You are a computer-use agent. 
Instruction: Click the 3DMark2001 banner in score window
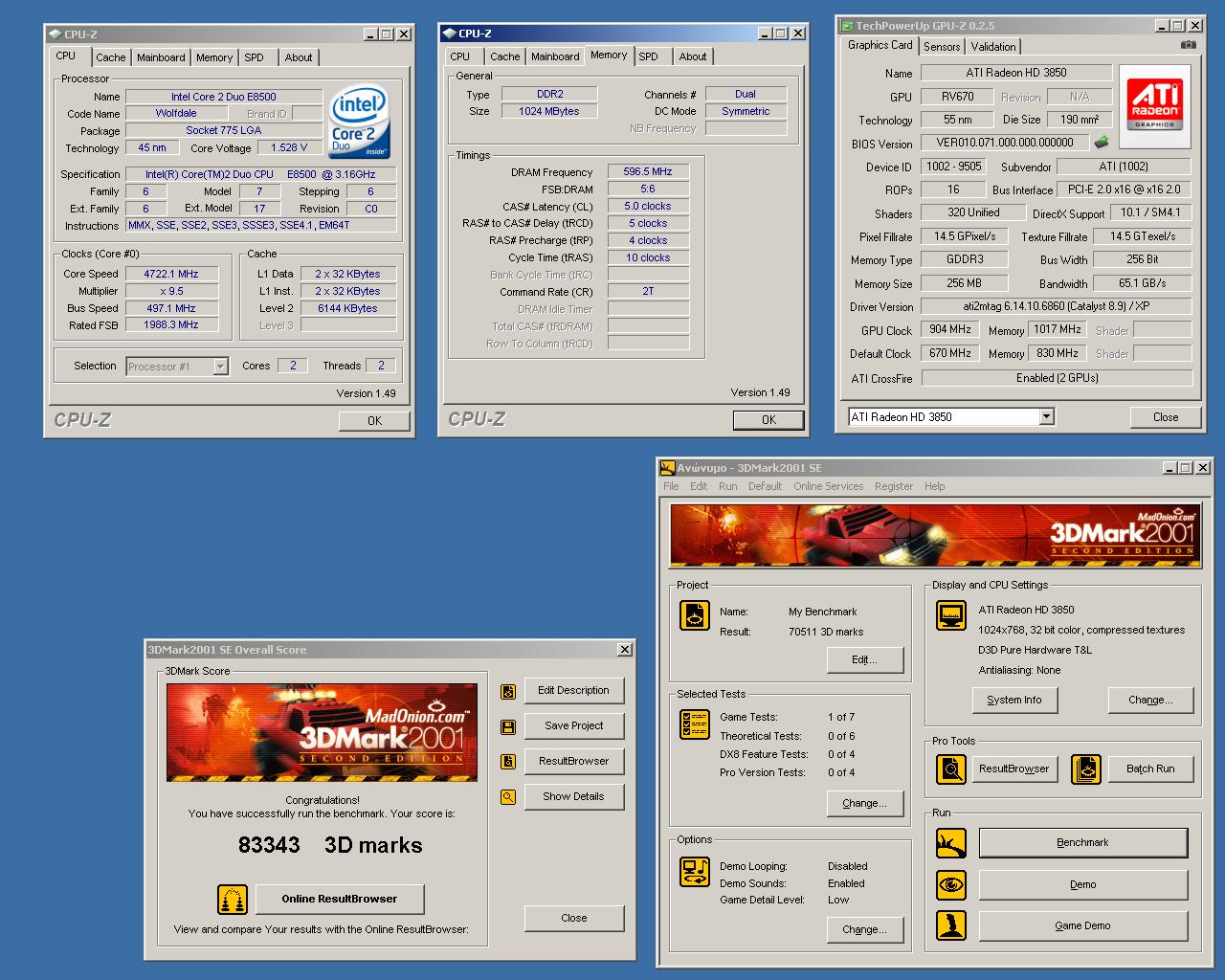(323, 732)
